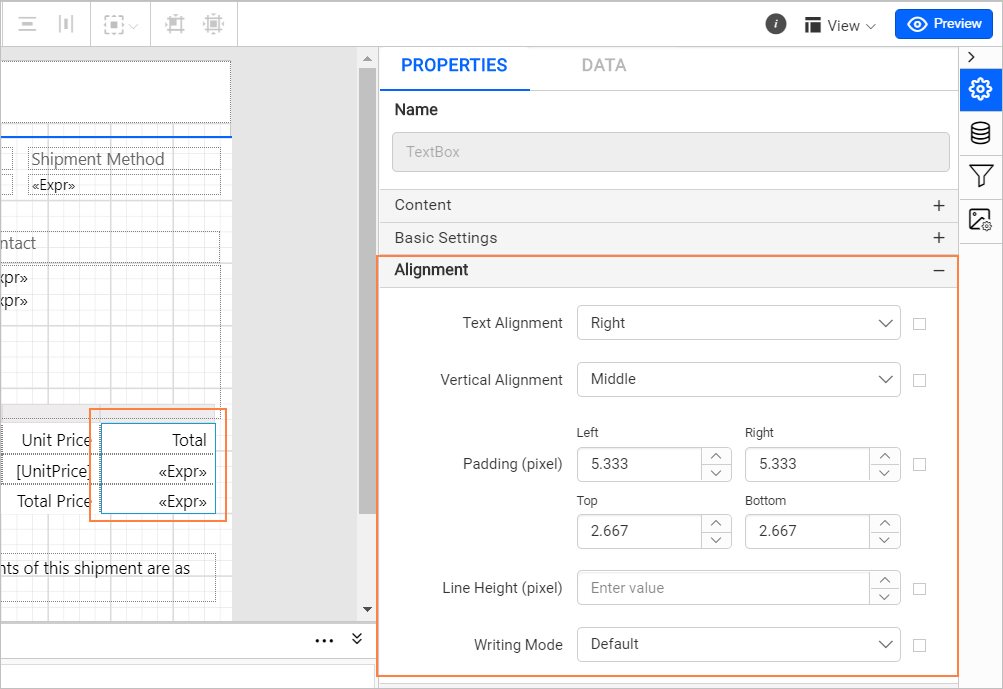
Task: Click the Preview button
Action: 941,23
